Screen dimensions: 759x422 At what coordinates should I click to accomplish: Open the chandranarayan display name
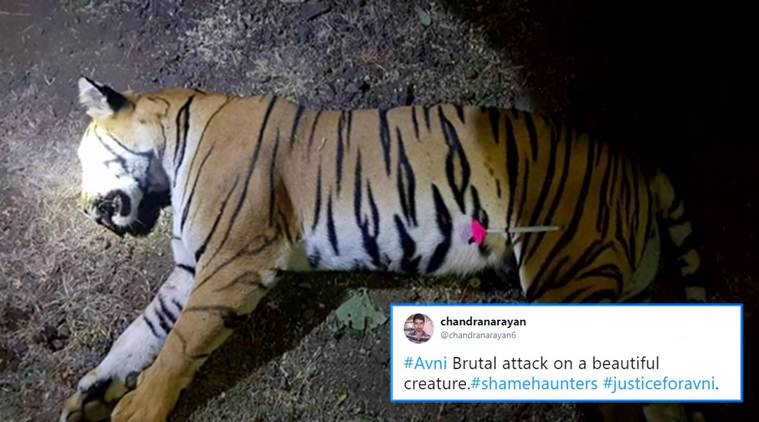483,321
